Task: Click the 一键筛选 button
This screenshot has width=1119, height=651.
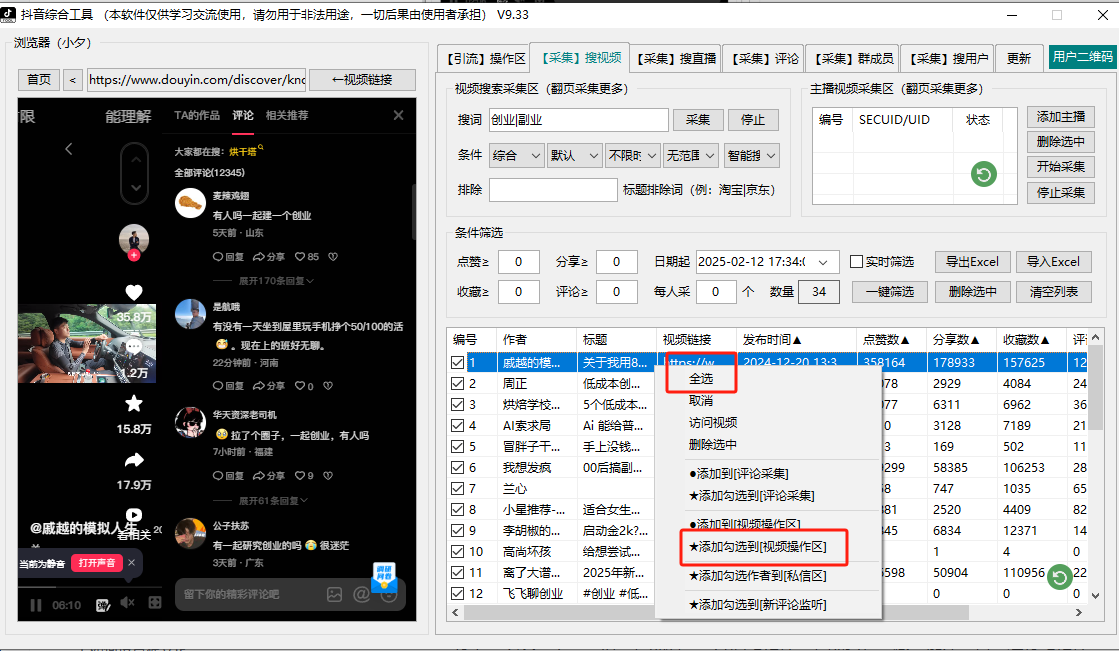Action: click(889, 292)
